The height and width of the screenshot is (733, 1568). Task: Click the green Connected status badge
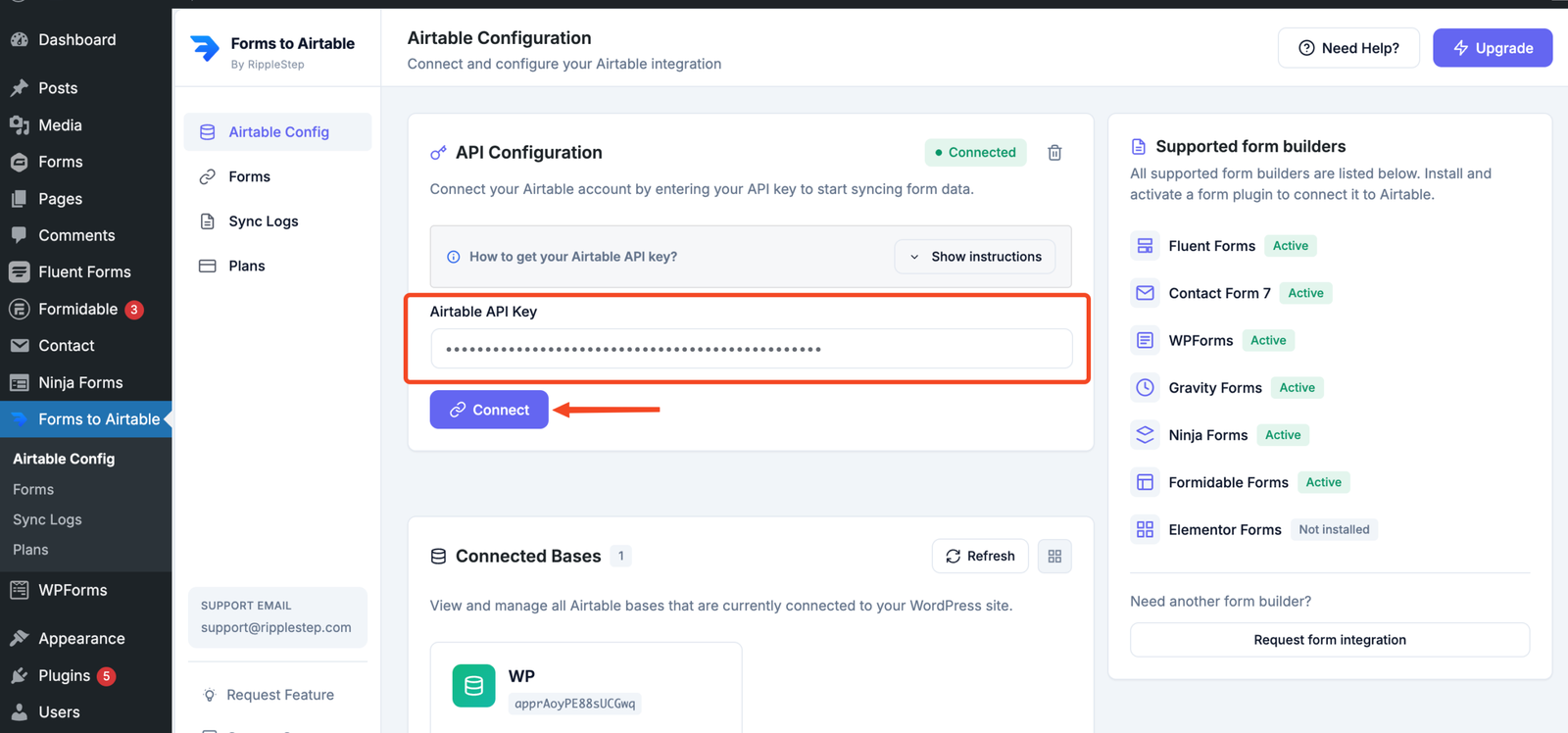tap(975, 153)
